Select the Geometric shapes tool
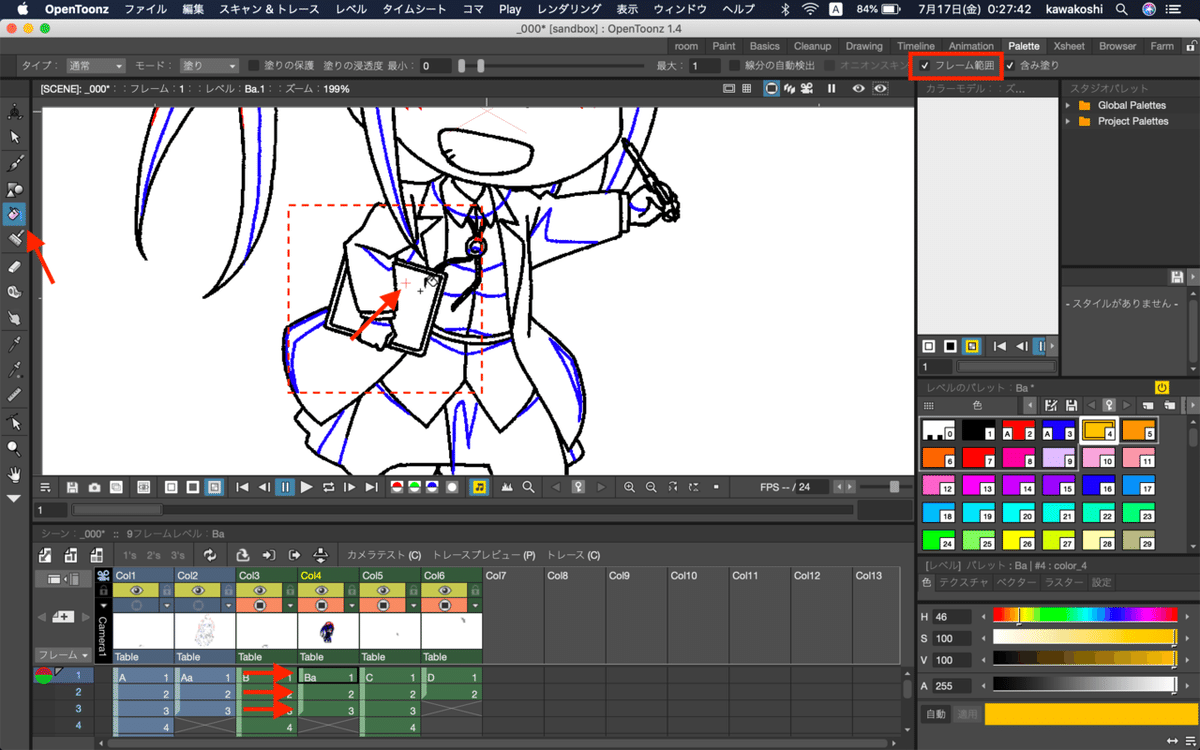1200x750 pixels. pyautogui.click(x=15, y=189)
